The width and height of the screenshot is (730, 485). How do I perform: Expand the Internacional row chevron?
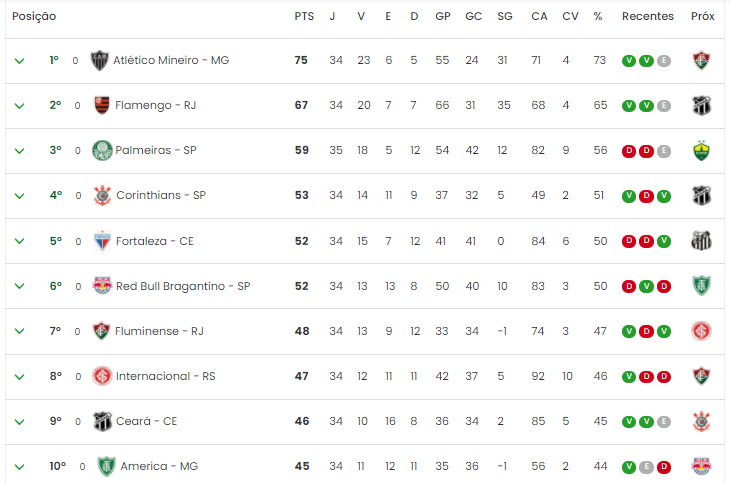(19, 377)
